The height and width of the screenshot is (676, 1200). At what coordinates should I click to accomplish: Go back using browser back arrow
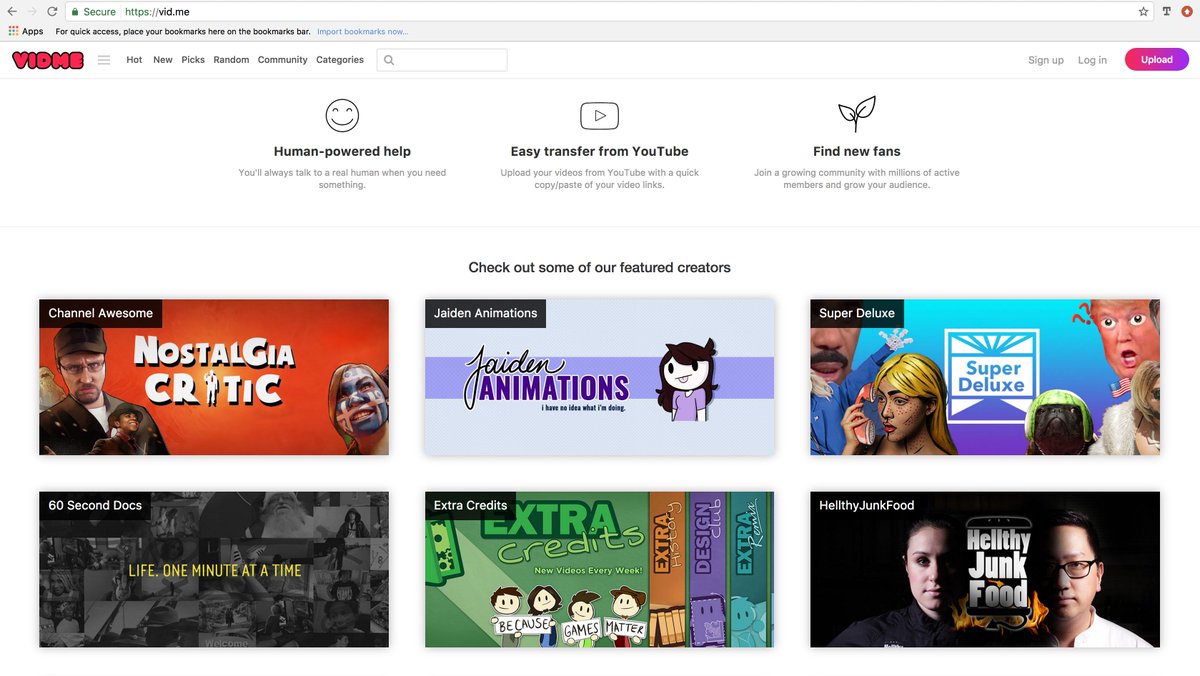pyautogui.click(x=12, y=12)
